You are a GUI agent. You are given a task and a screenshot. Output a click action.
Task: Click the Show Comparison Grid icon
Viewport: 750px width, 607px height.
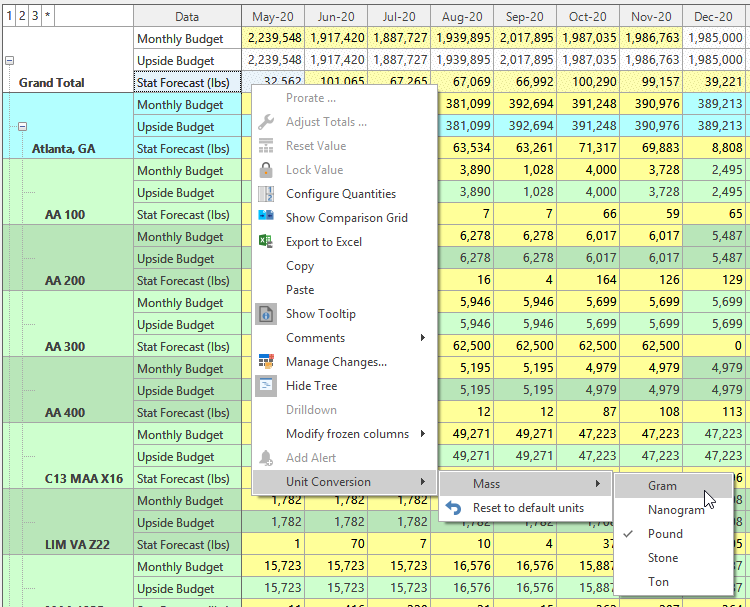pos(266,215)
